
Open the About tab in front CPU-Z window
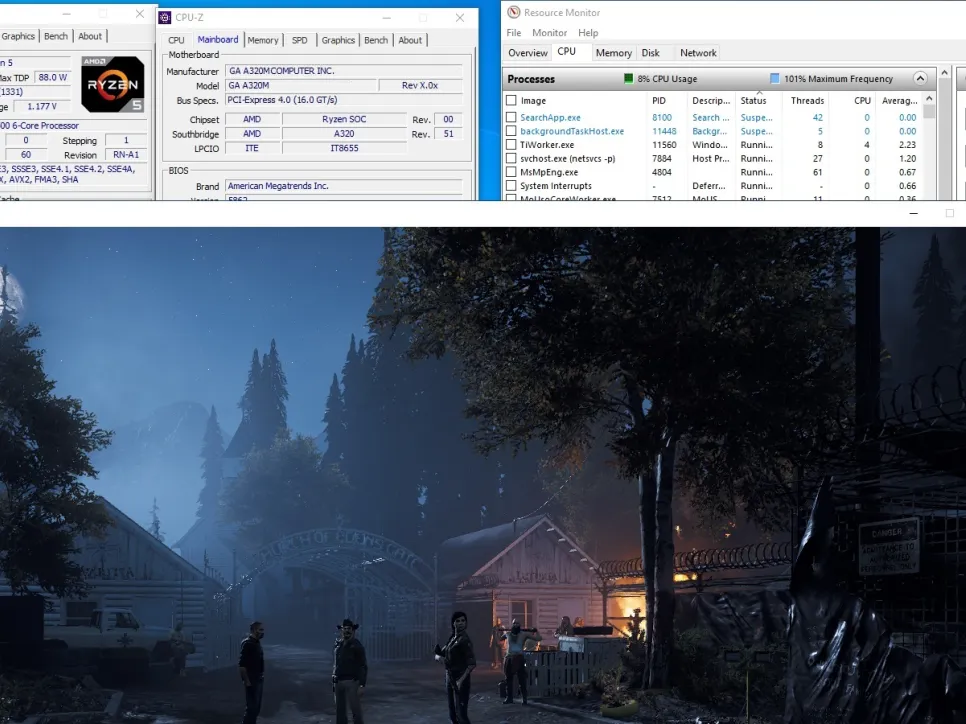point(410,40)
